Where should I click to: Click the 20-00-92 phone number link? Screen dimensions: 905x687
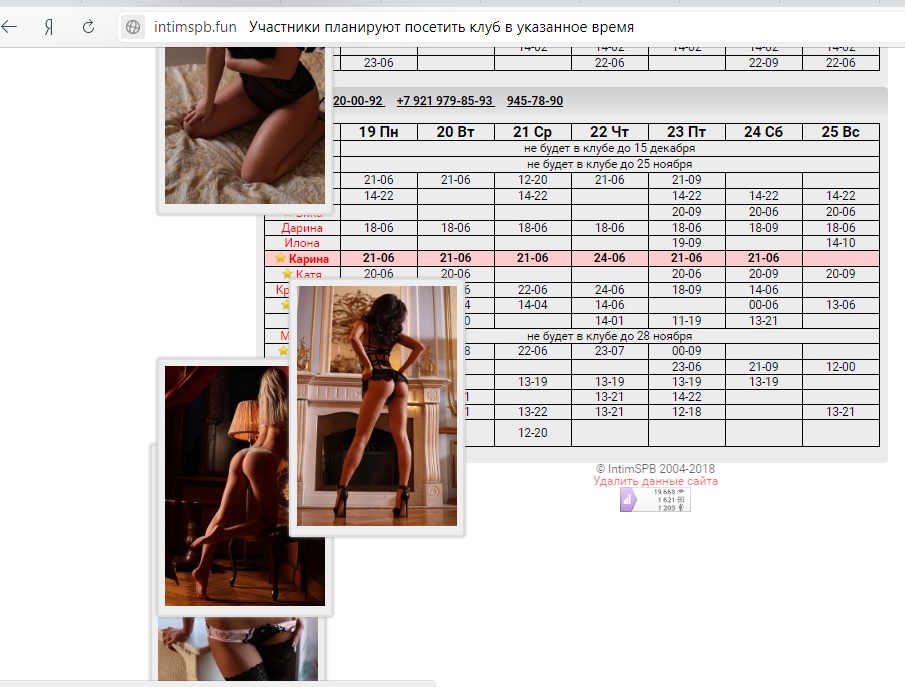click(x=357, y=101)
